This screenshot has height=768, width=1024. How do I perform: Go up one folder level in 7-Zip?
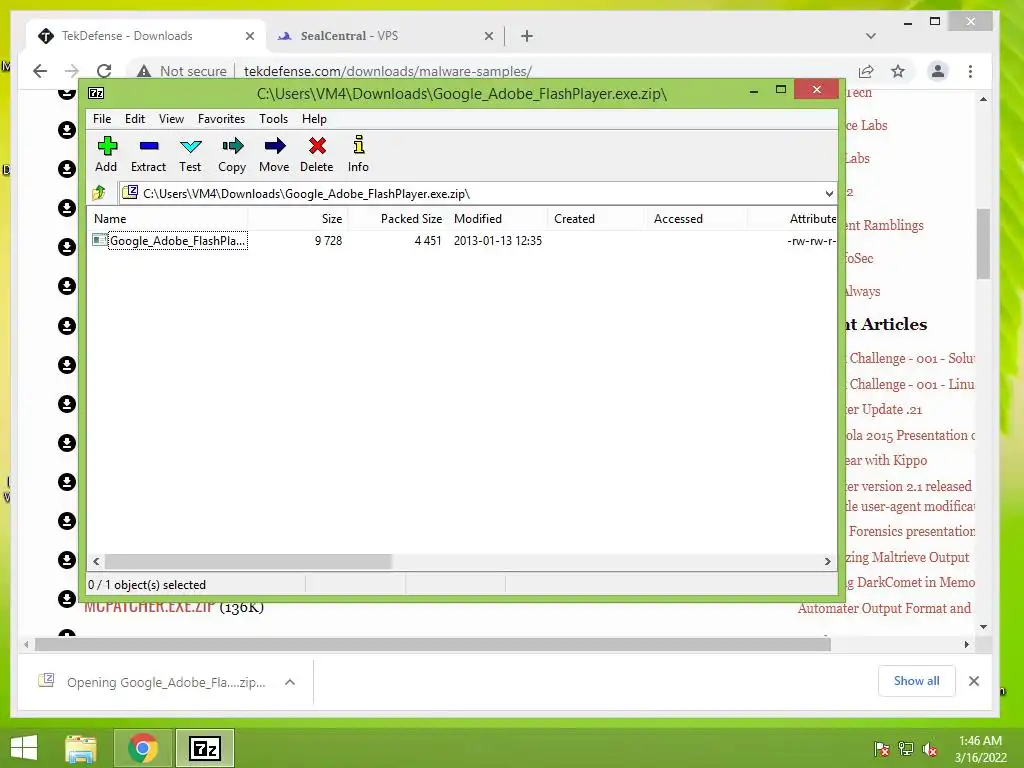coord(99,193)
